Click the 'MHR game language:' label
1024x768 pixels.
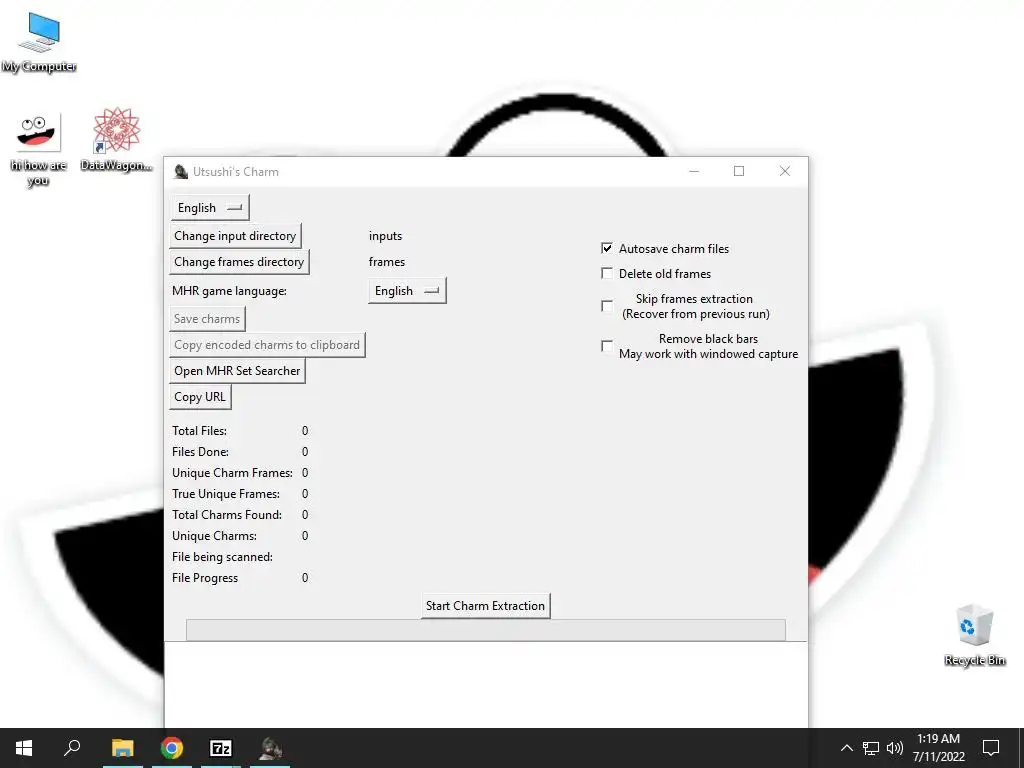pyautogui.click(x=229, y=291)
